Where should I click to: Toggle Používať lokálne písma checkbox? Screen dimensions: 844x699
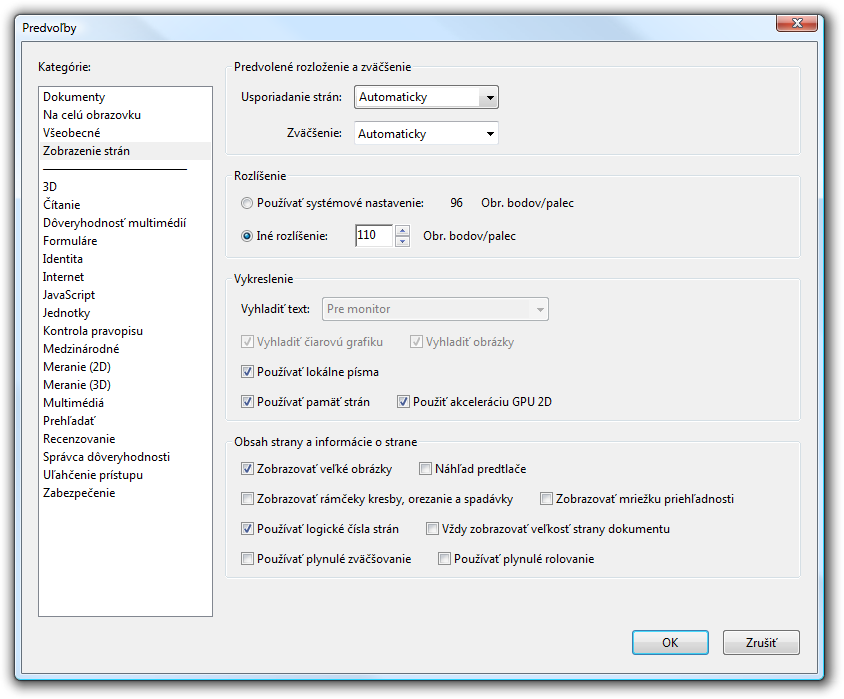point(248,372)
